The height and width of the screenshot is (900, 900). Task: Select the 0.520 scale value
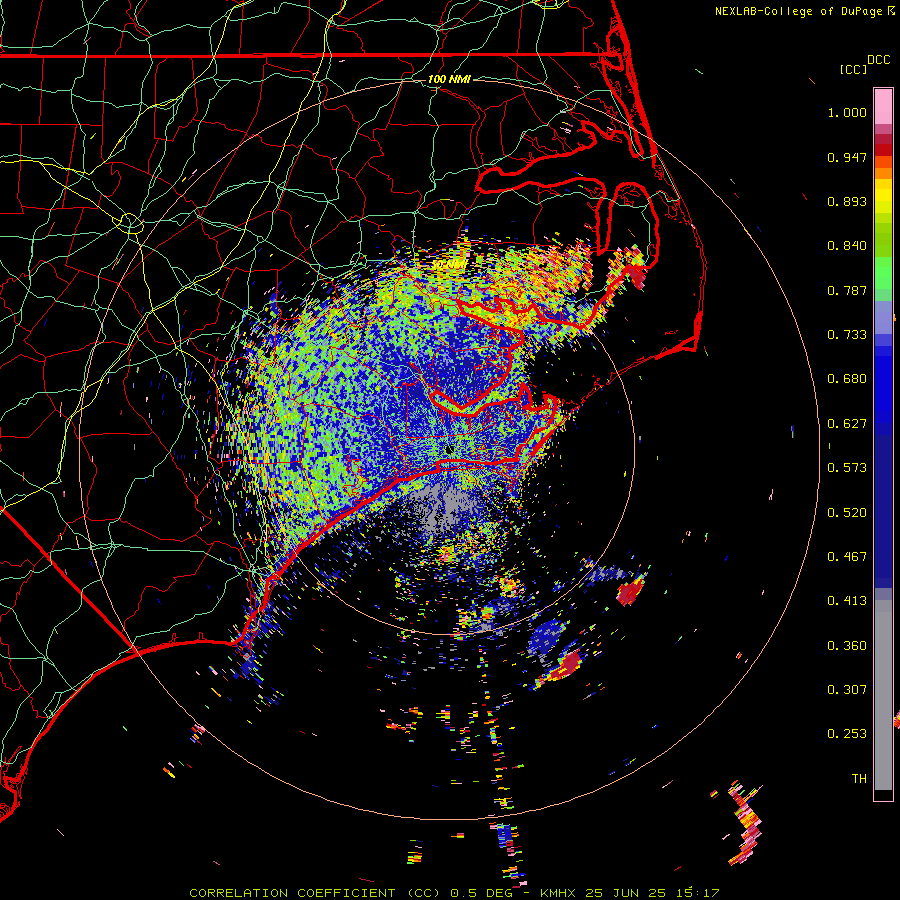[847, 513]
